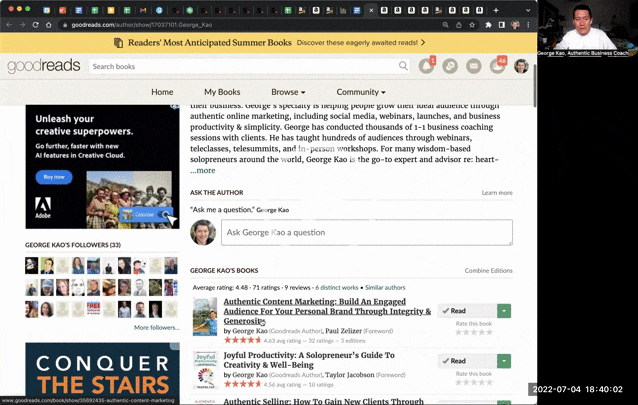Open Authentic Content Marketing cover thumbnail
Screen dimensions: 638x405
205,317
